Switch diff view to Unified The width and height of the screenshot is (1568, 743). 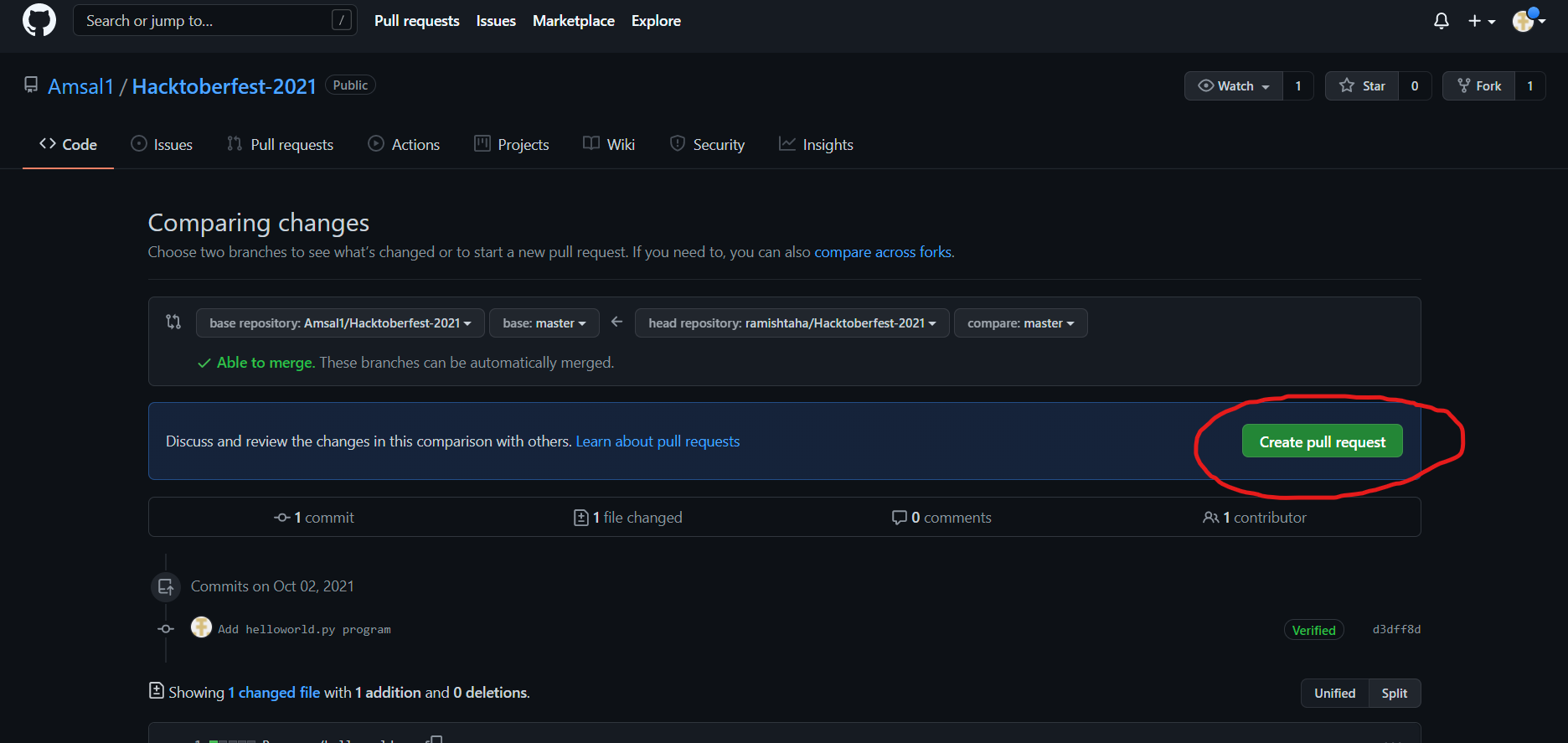pyautogui.click(x=1334, y=694)
